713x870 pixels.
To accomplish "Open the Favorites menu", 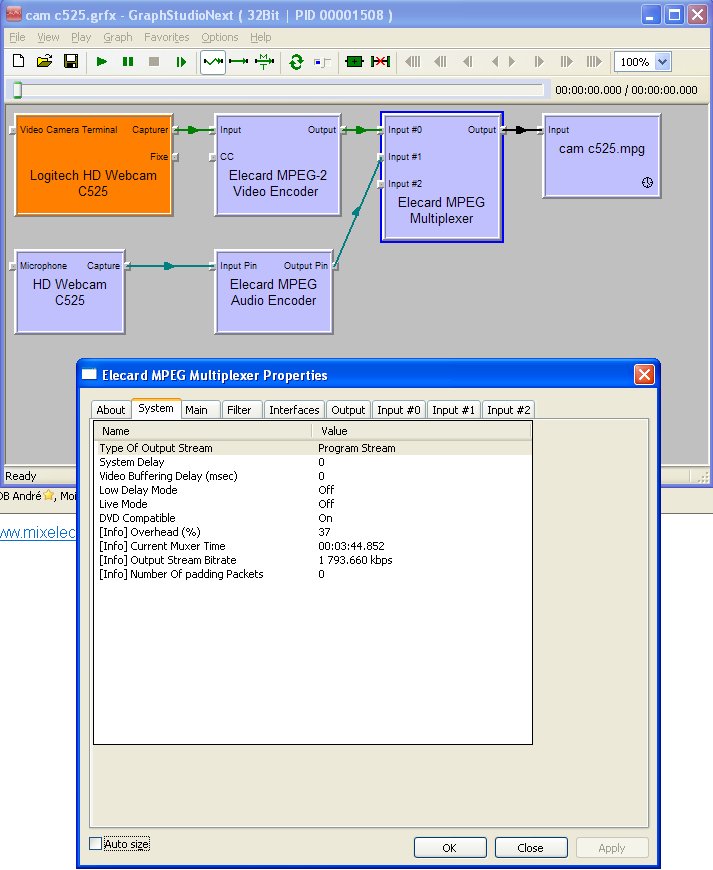I will [166, 37].
